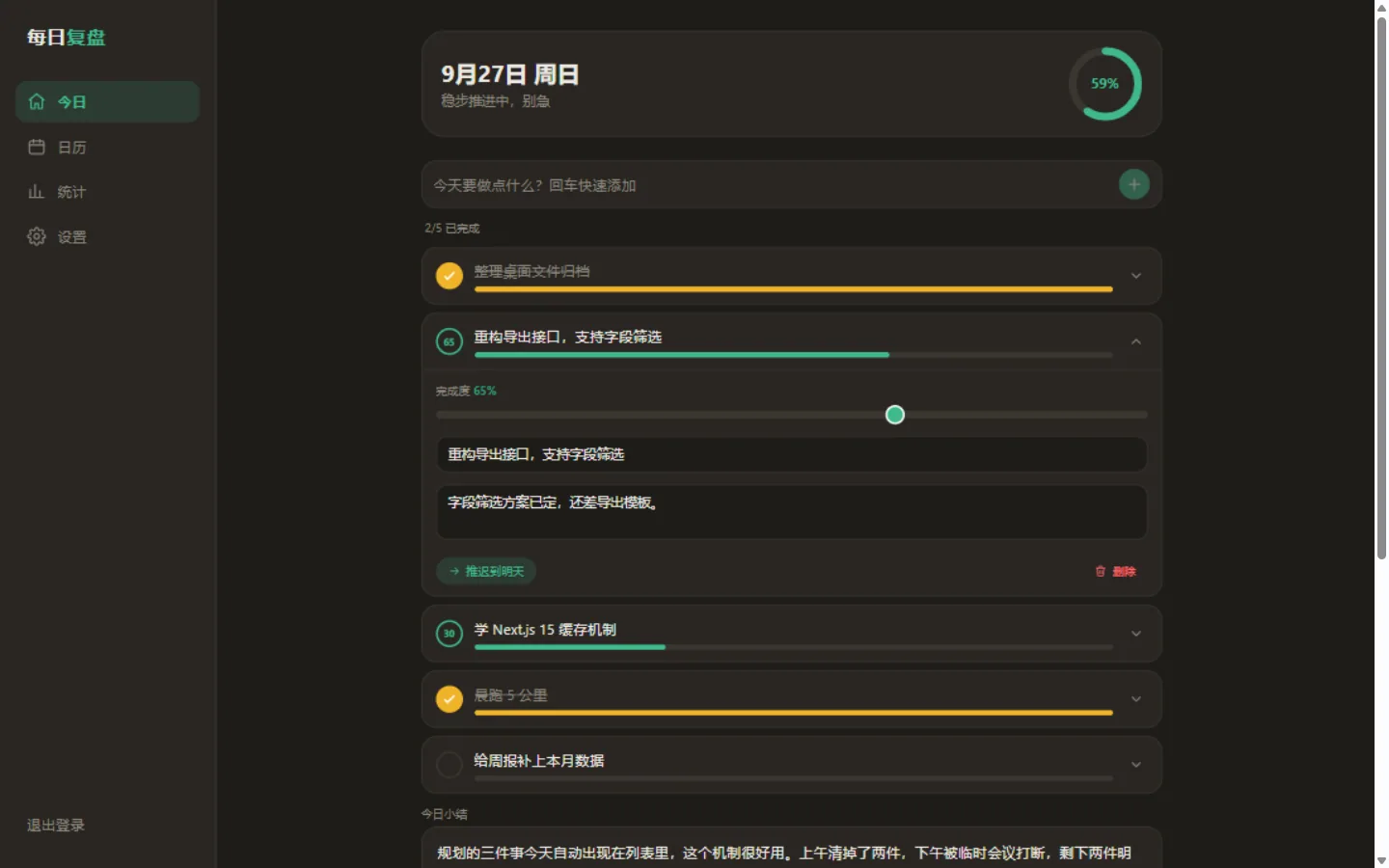This screenshot has height=868, width=1389.
Task: Click the 给周报补上本月数据 task title
Action: (539, 761)
